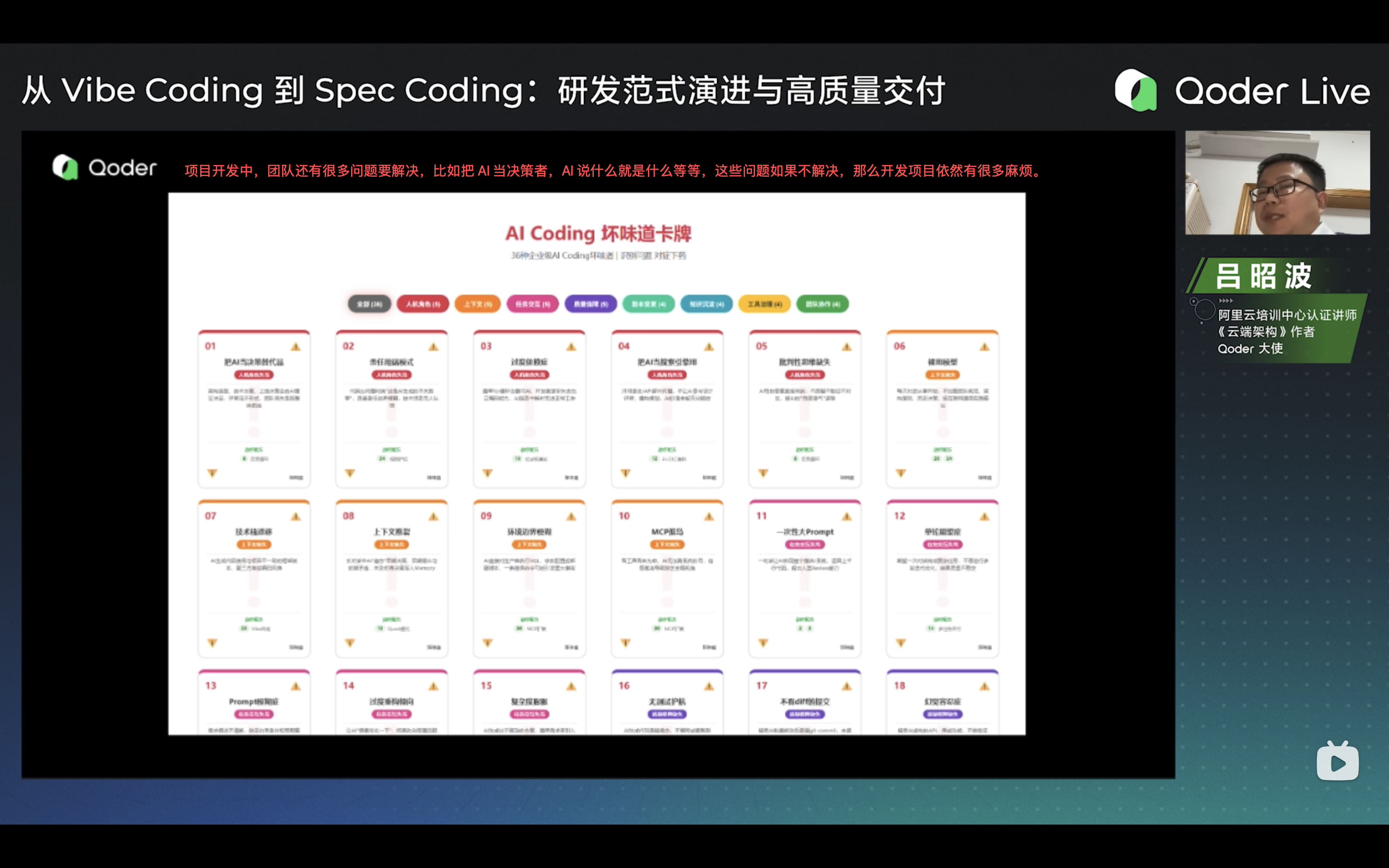
Task: Click warning icon on card 01
Action: (x=296, y=347)
